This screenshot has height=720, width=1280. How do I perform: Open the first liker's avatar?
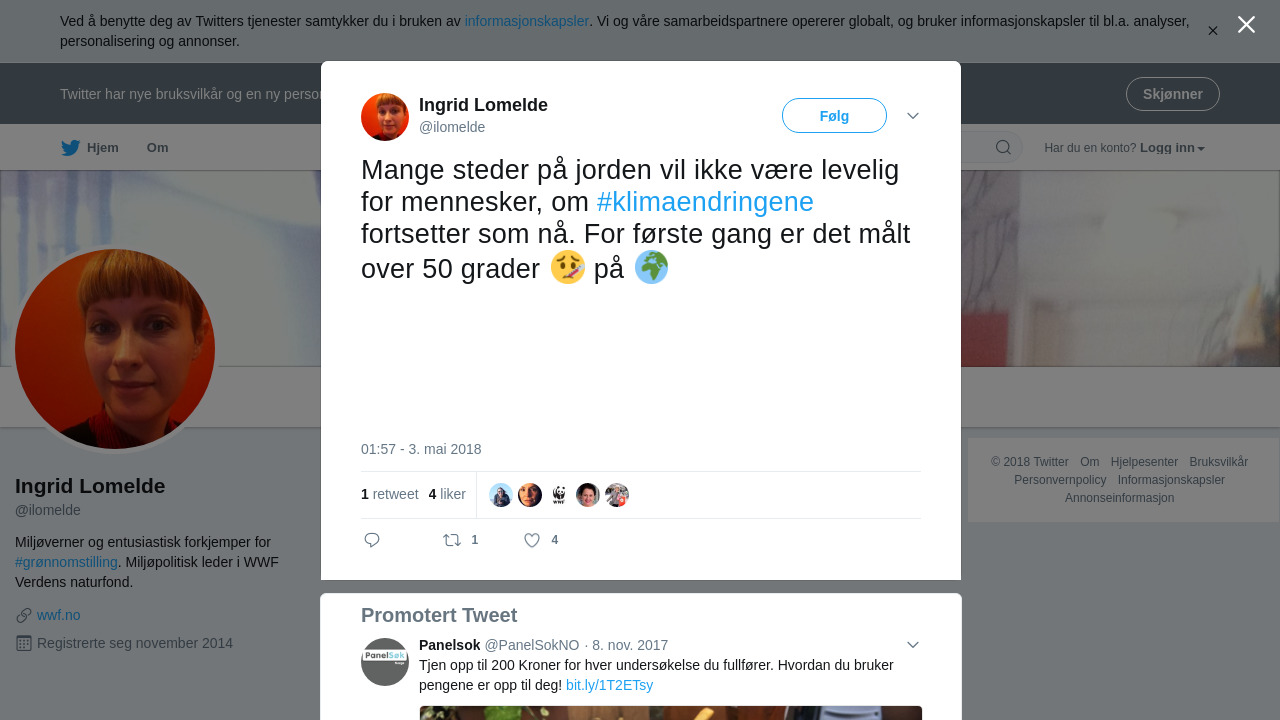[x=501, y=495]
